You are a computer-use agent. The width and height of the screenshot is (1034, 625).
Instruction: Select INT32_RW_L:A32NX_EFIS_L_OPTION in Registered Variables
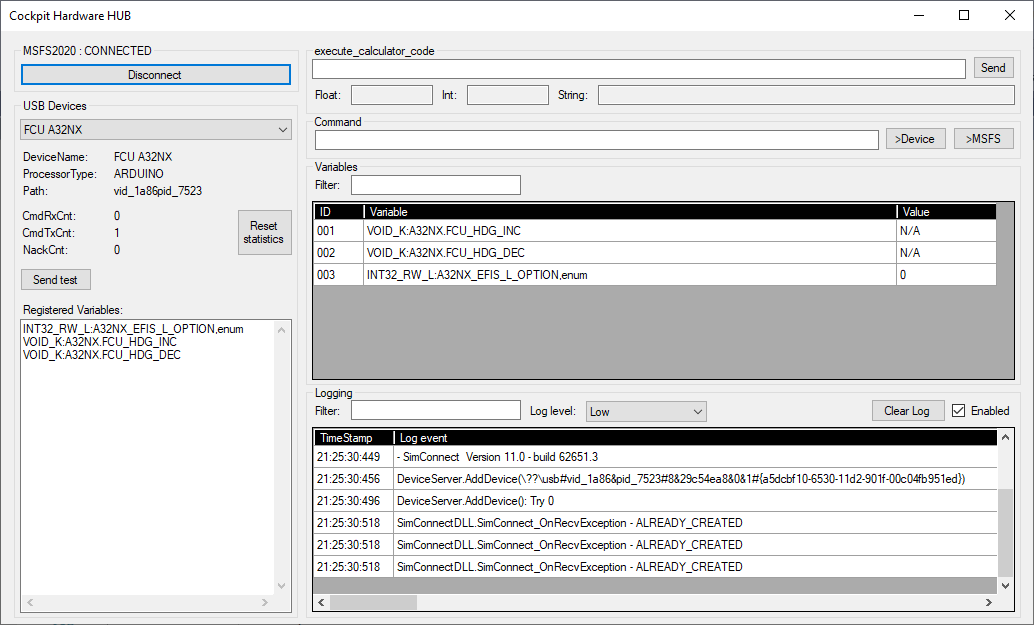coord(133,329)
